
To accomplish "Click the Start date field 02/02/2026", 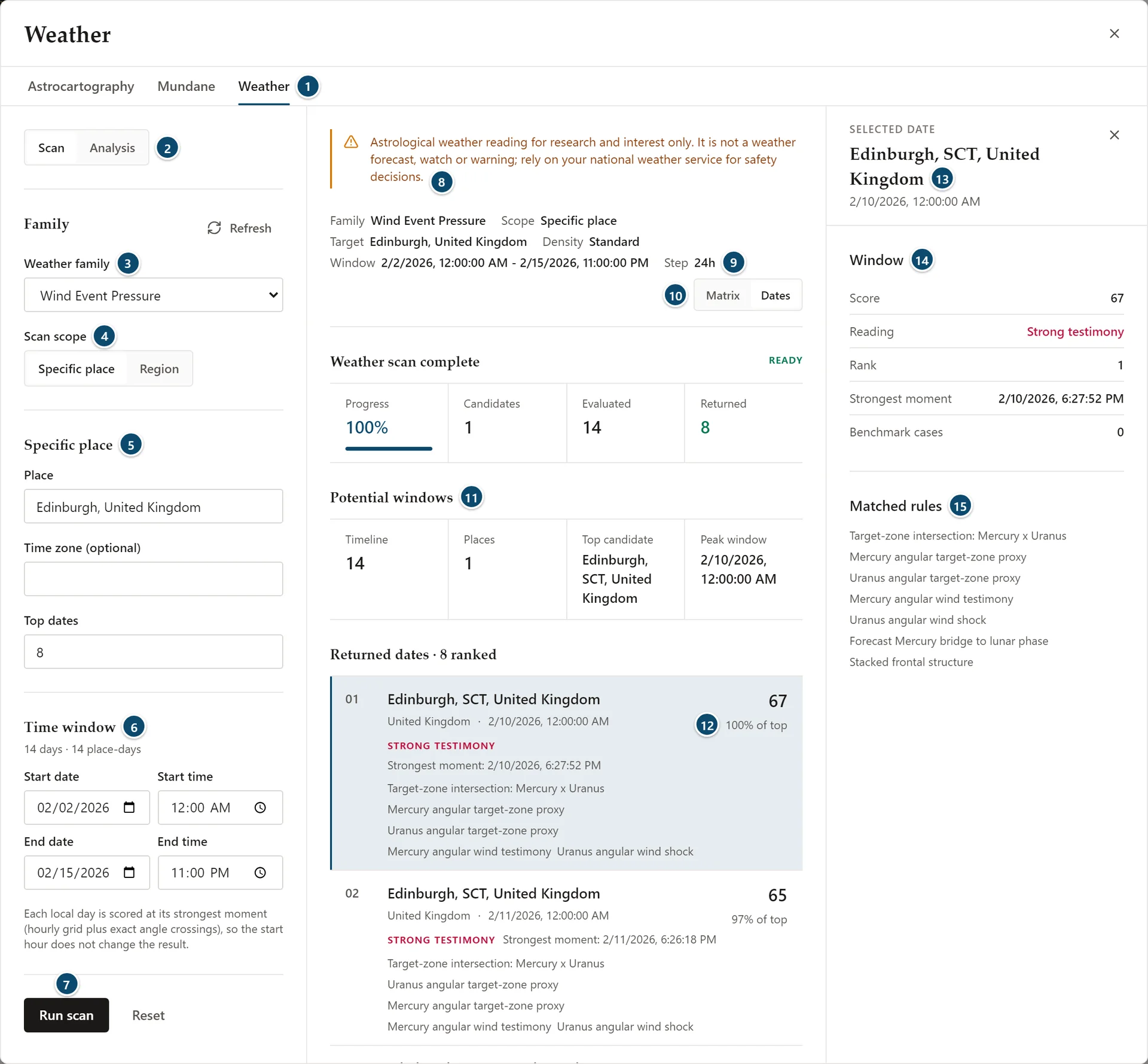I will pos(87,807).
